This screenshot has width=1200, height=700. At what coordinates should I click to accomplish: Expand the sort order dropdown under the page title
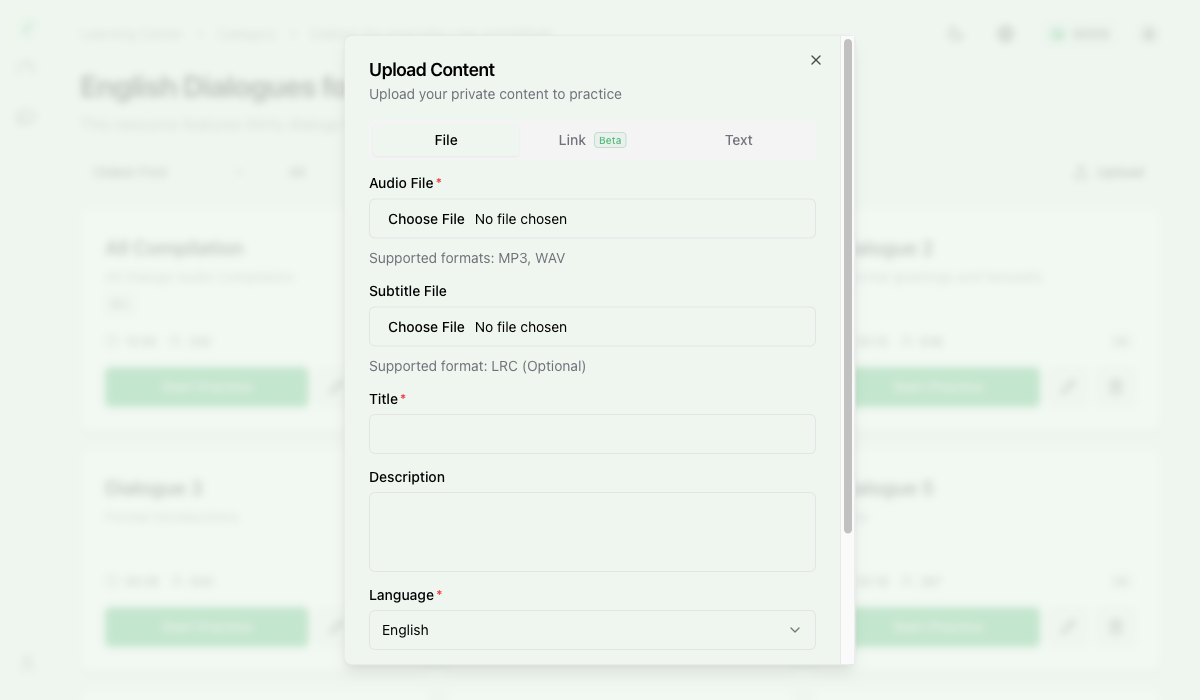(168, 172)
